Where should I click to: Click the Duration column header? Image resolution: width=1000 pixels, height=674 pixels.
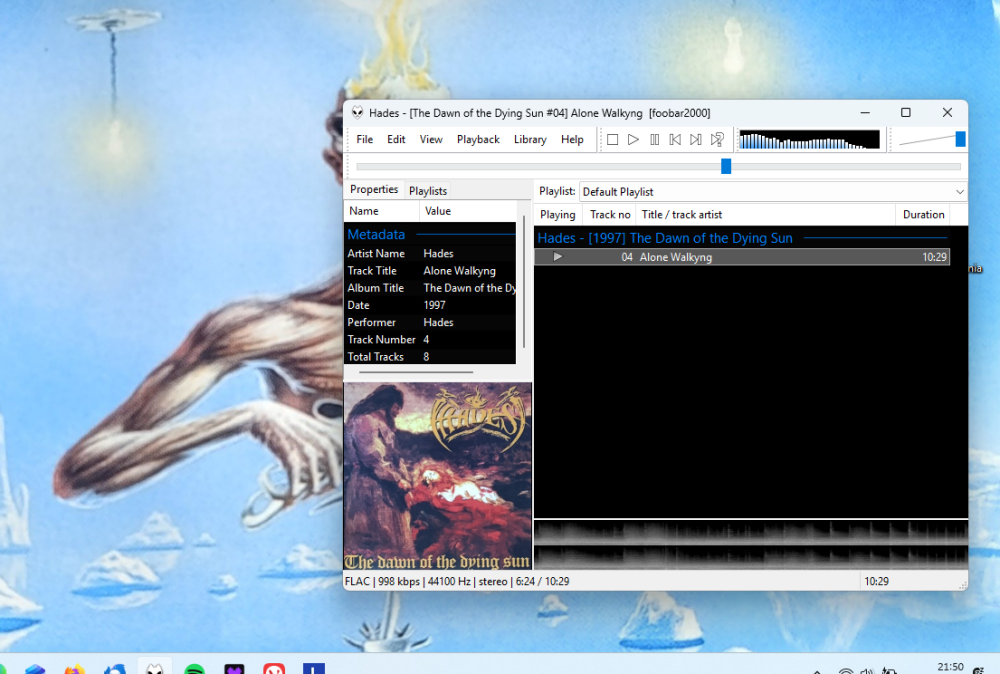click(x=923, y=215)
